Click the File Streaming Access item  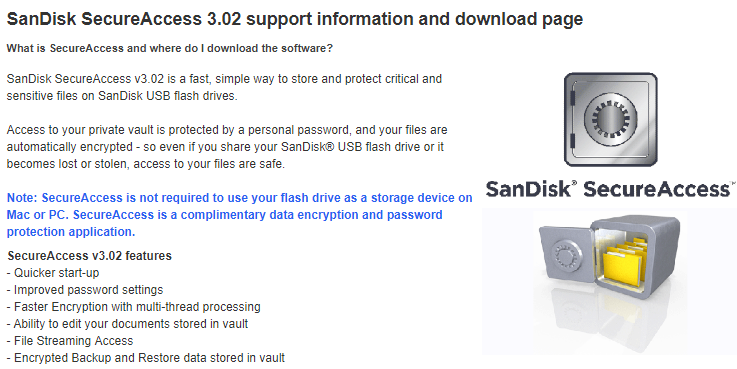(70, 340)
